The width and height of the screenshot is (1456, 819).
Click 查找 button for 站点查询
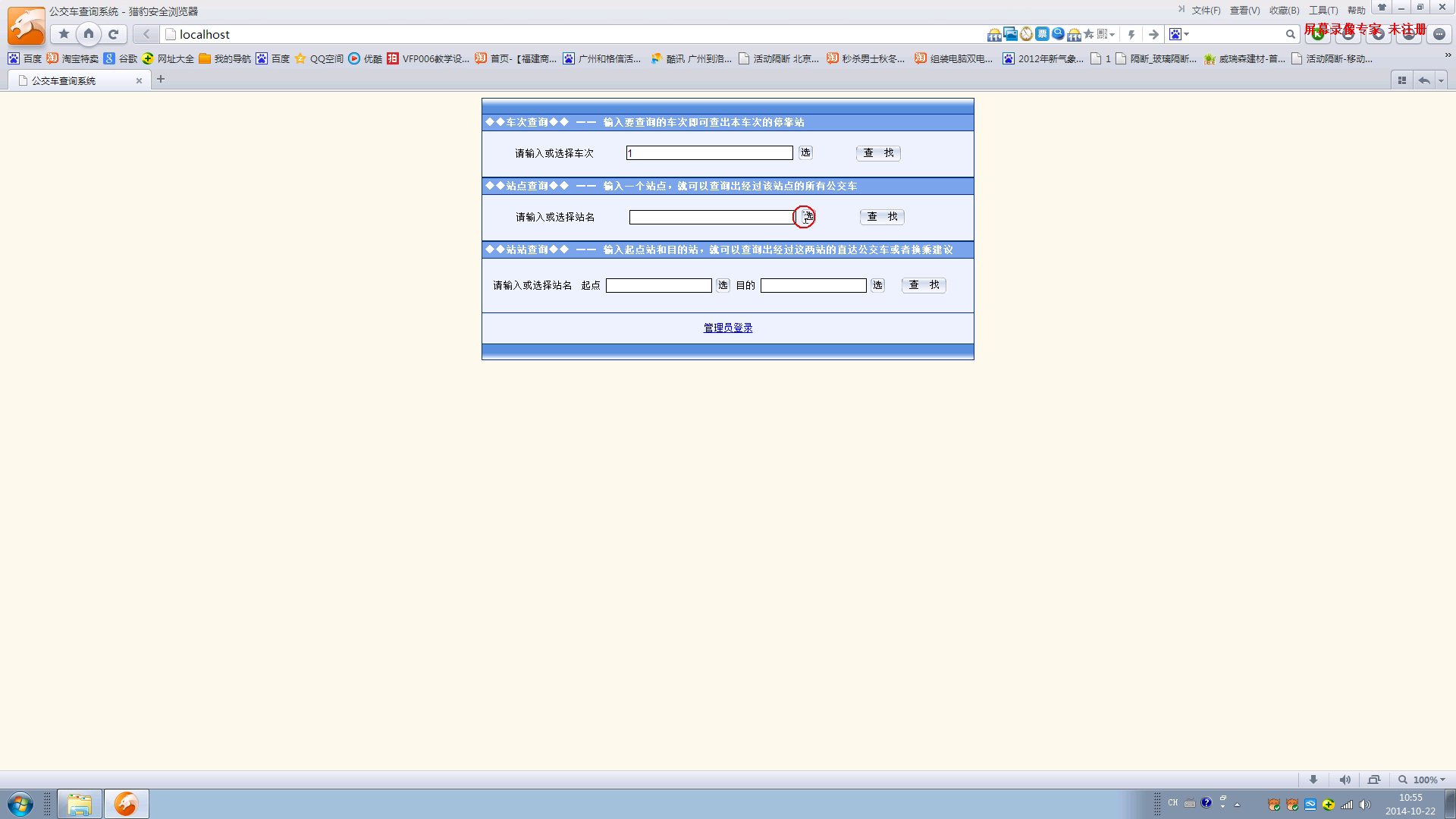coord(882,217)
